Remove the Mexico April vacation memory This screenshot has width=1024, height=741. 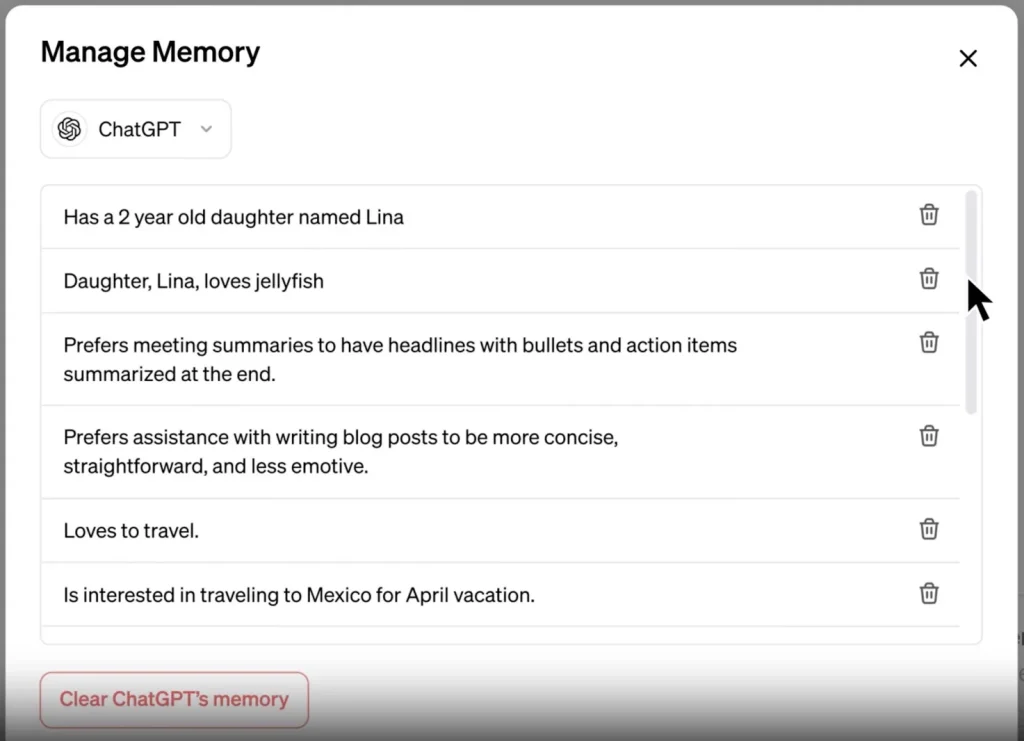pos(929,593)
